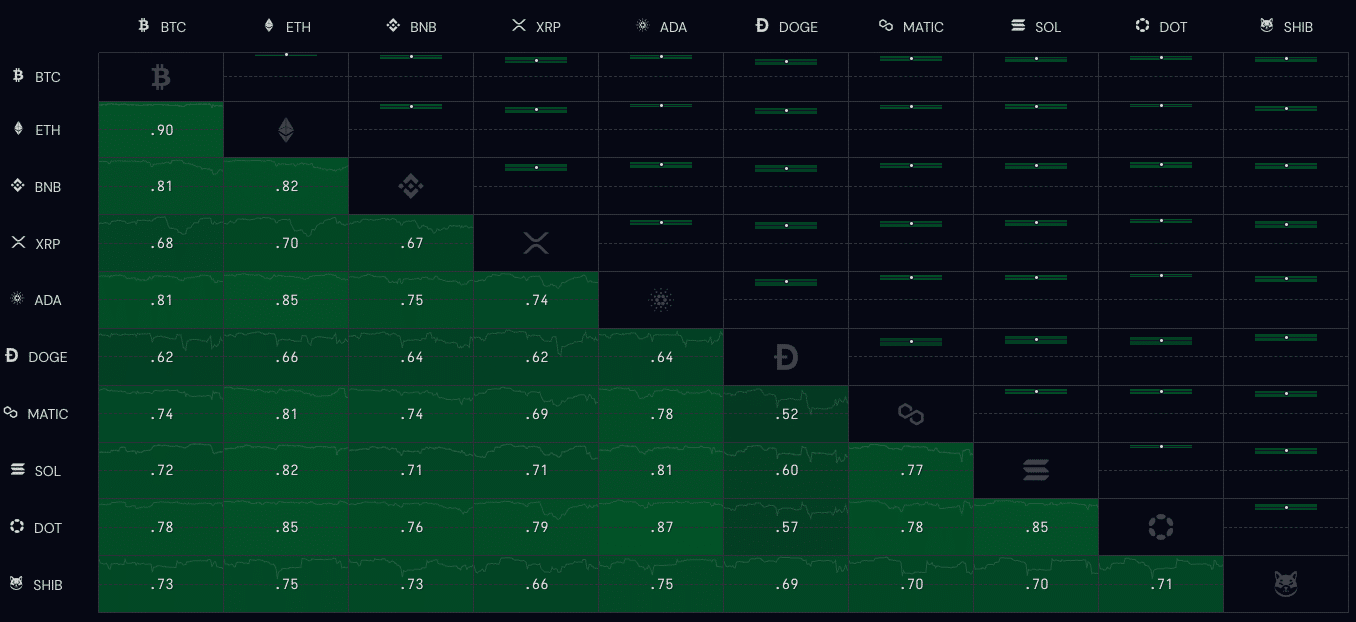
Task: Select the SOL row header label
Action: [x=48, y=471]
